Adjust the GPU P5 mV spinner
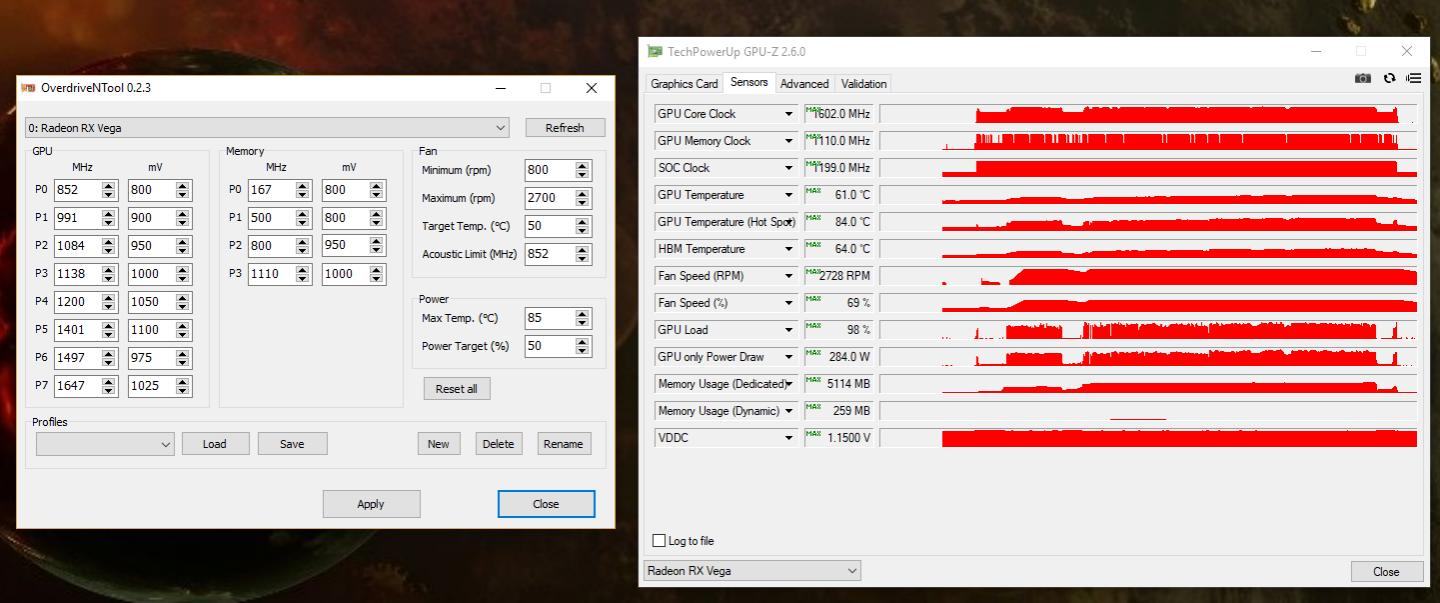1440x603 pixels. pyautogui.click(x=183, y=330)
